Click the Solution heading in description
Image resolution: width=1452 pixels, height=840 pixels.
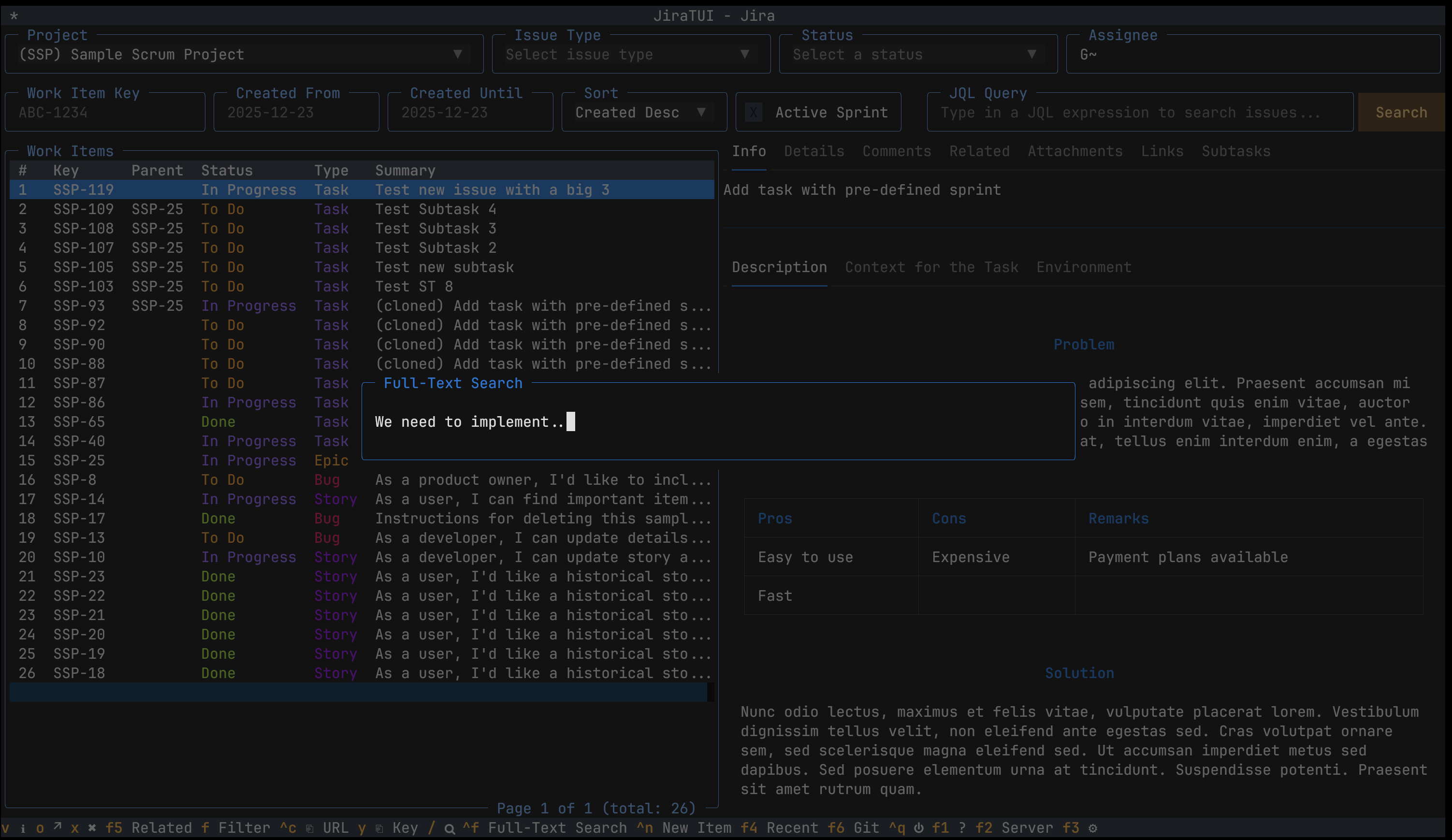1079,673
